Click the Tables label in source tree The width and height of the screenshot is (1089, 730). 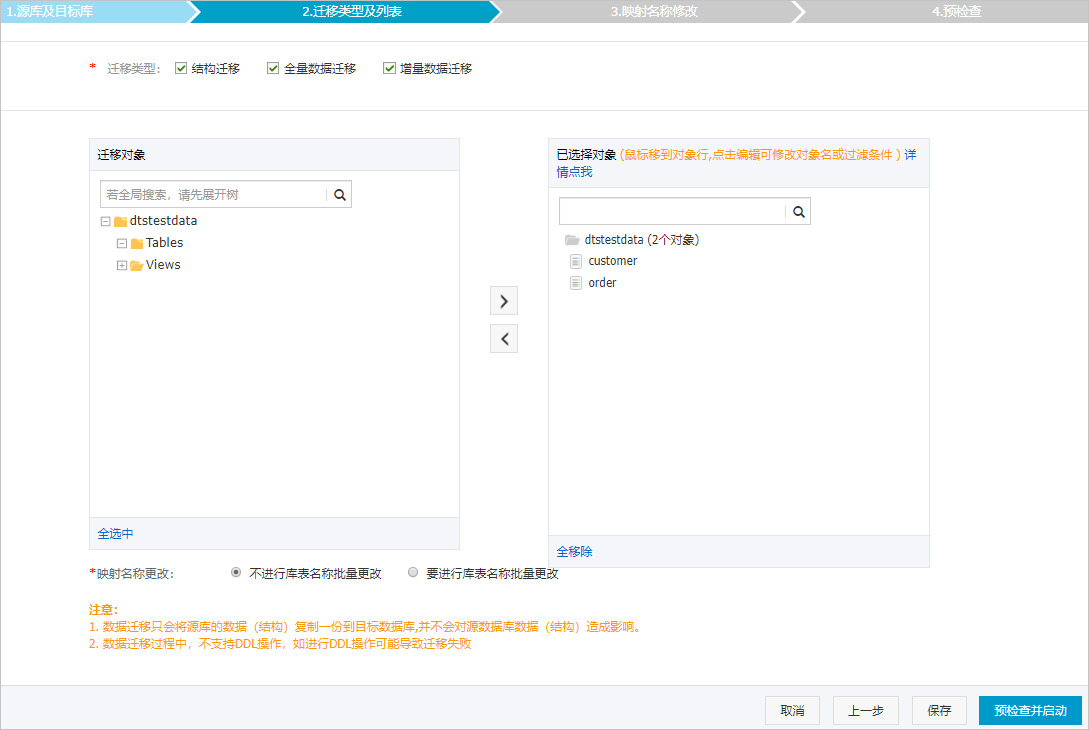click(x=165, y=243)
